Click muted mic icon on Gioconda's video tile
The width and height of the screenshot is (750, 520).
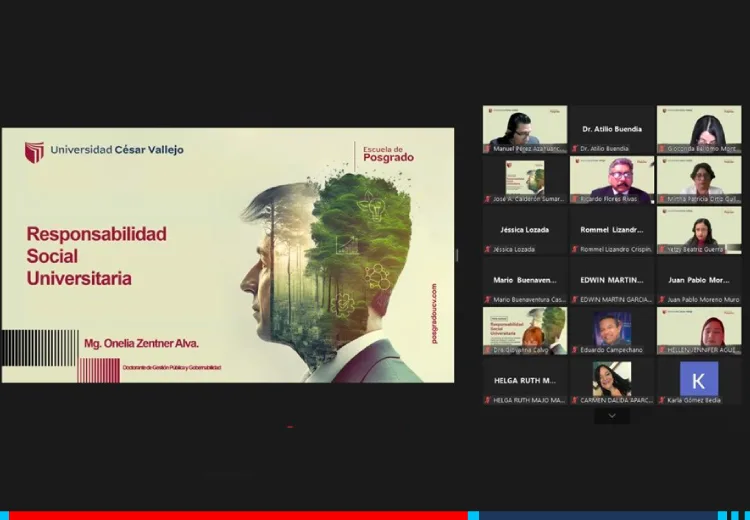[662, 149]
